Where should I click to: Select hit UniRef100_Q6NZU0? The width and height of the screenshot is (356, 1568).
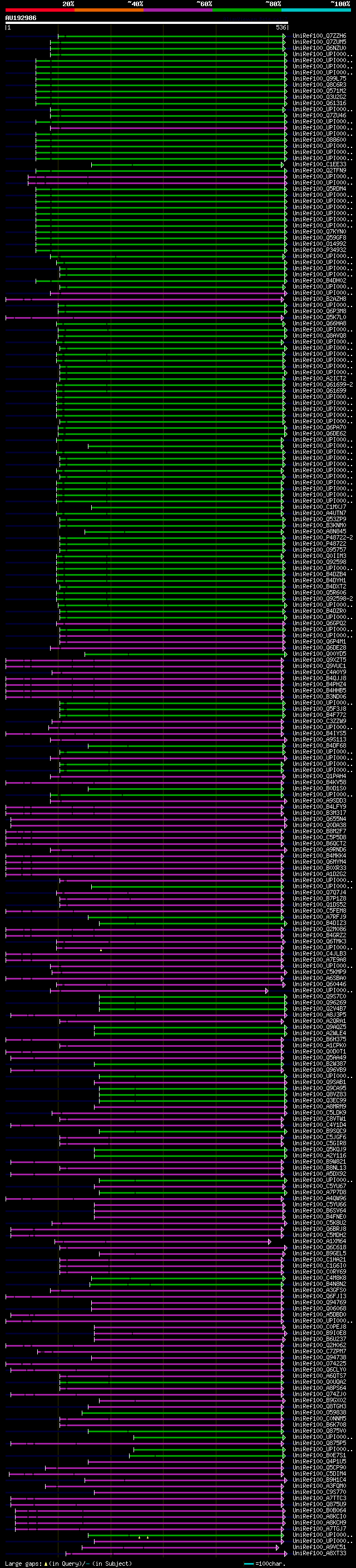pos(319,48)
